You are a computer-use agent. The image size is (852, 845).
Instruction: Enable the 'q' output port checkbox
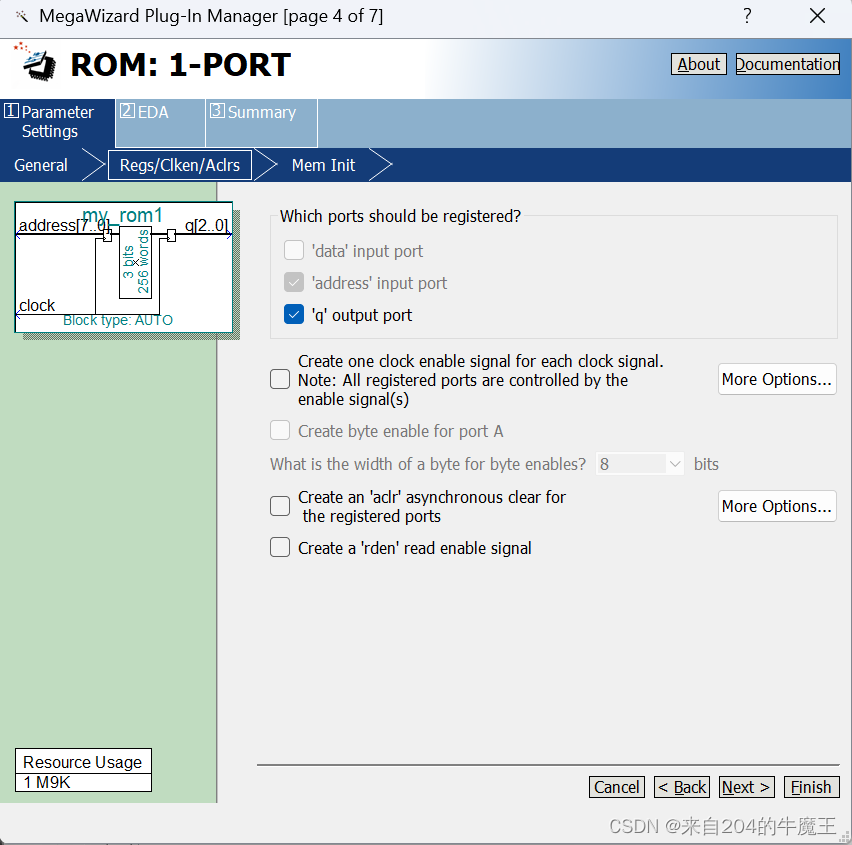[x=293, y=314]
